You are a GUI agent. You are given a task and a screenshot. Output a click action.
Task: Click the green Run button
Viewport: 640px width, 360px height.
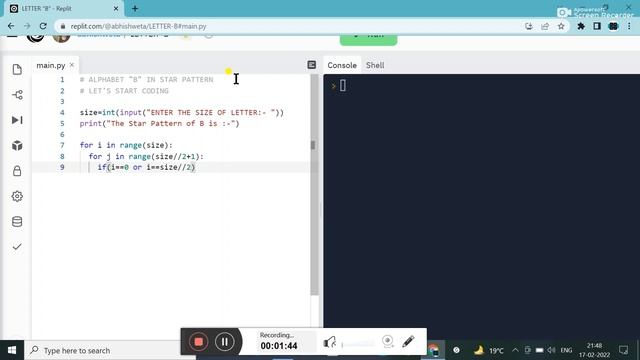point(369,40)
